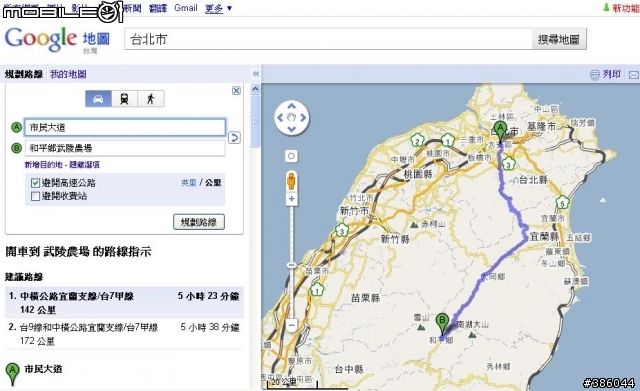640x391 pixels.
Task: Pan the map left
Action: [x=280, y=118]
